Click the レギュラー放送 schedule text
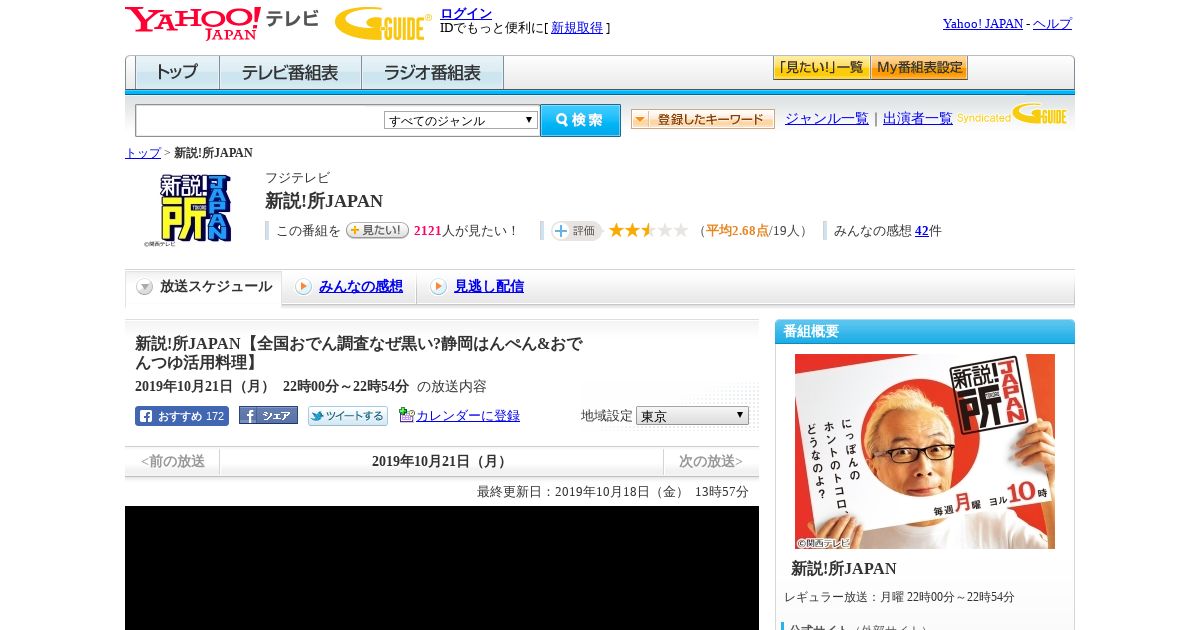Viewport: 1200px width, 630px height. (x=900, y=597)
